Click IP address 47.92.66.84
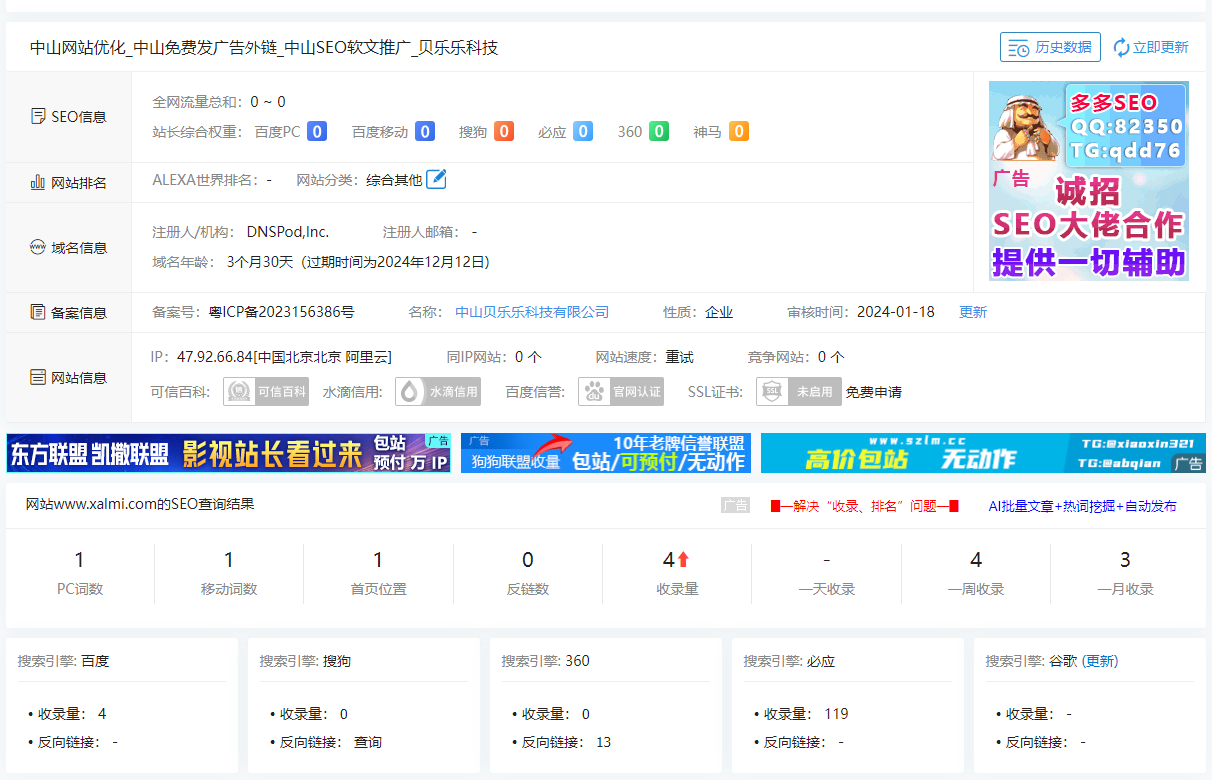 coord(215,357)
